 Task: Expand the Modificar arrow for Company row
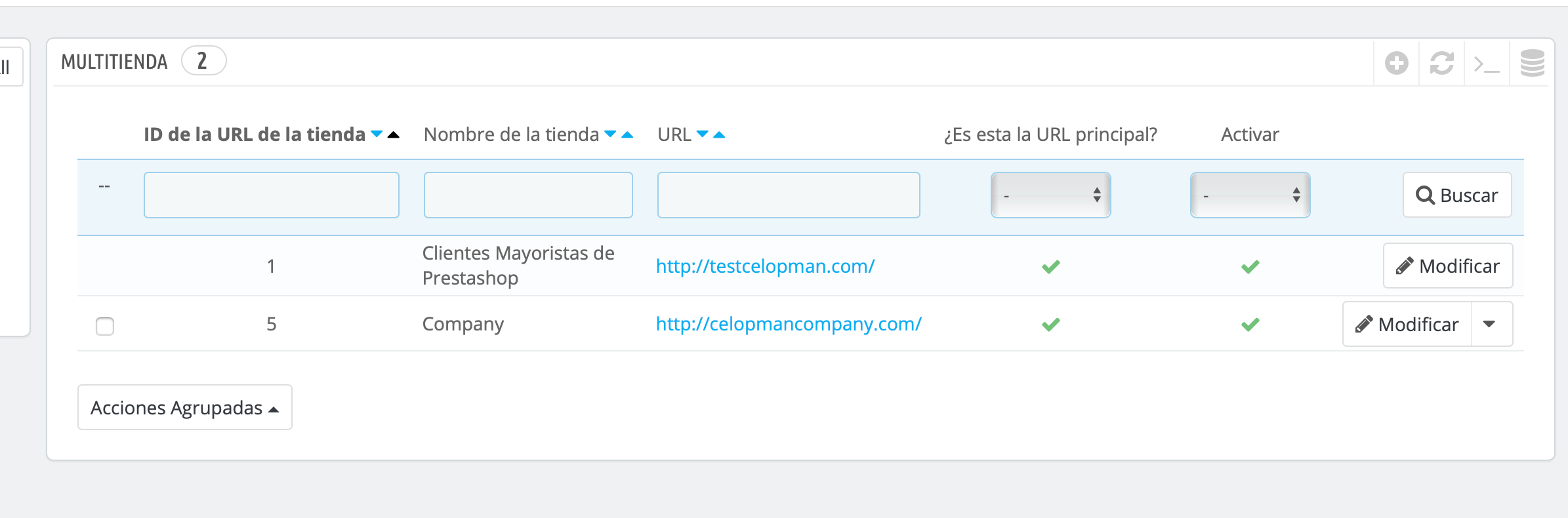[1491, 324]
